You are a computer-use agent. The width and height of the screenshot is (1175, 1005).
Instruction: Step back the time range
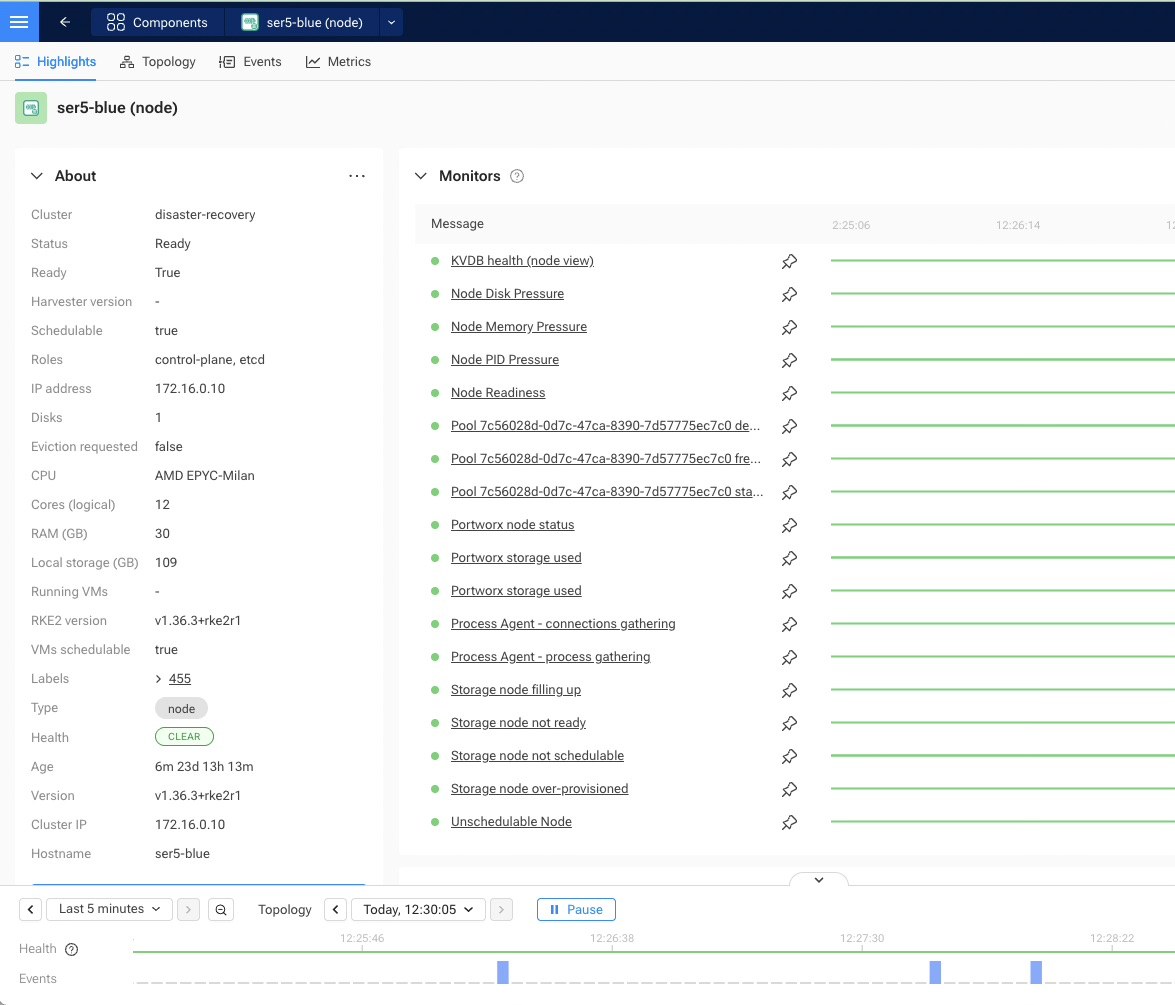pyautogui.click(x=30, y=909)
